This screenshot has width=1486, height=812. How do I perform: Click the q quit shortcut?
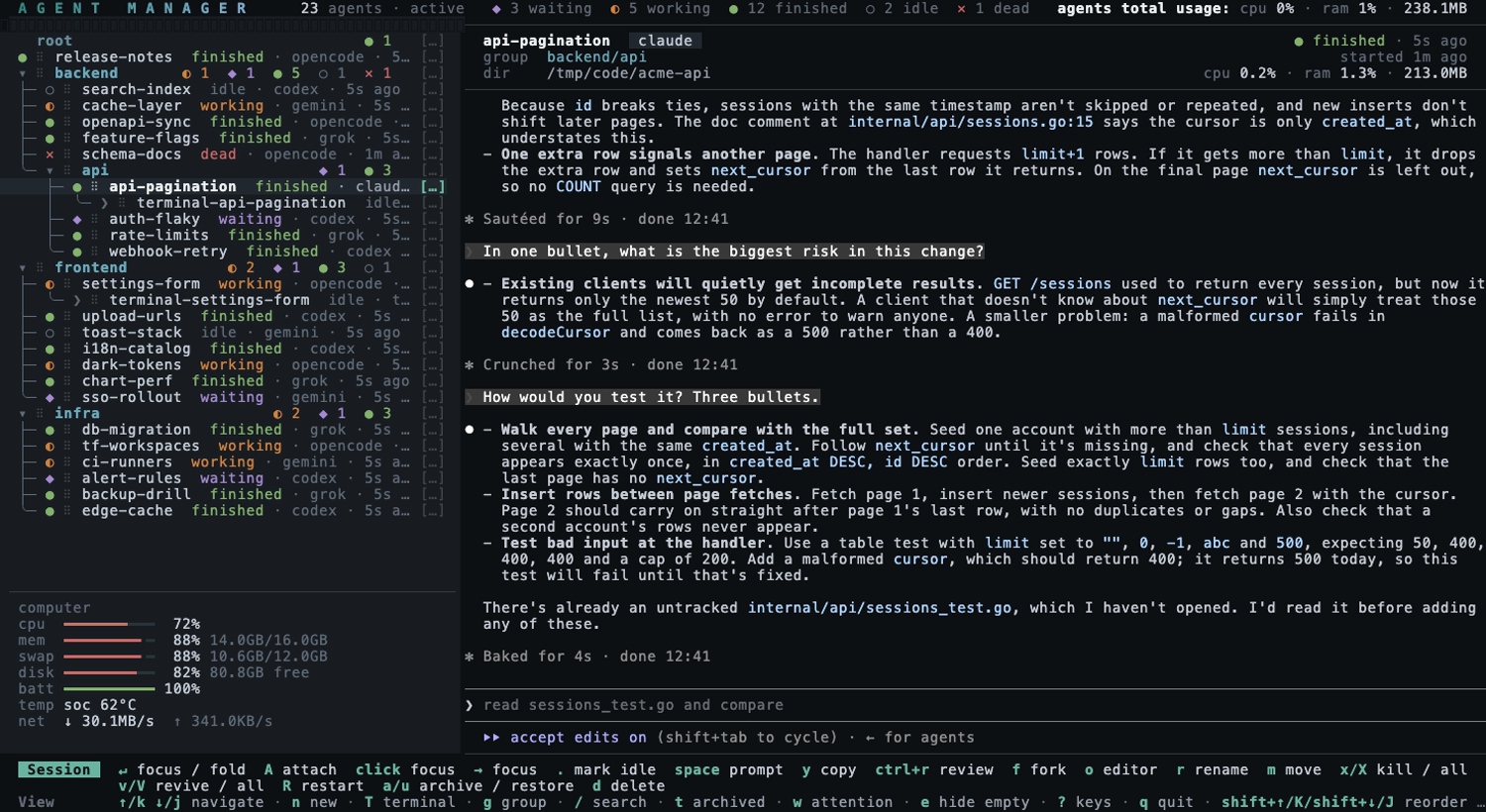tap(1166, 802)
